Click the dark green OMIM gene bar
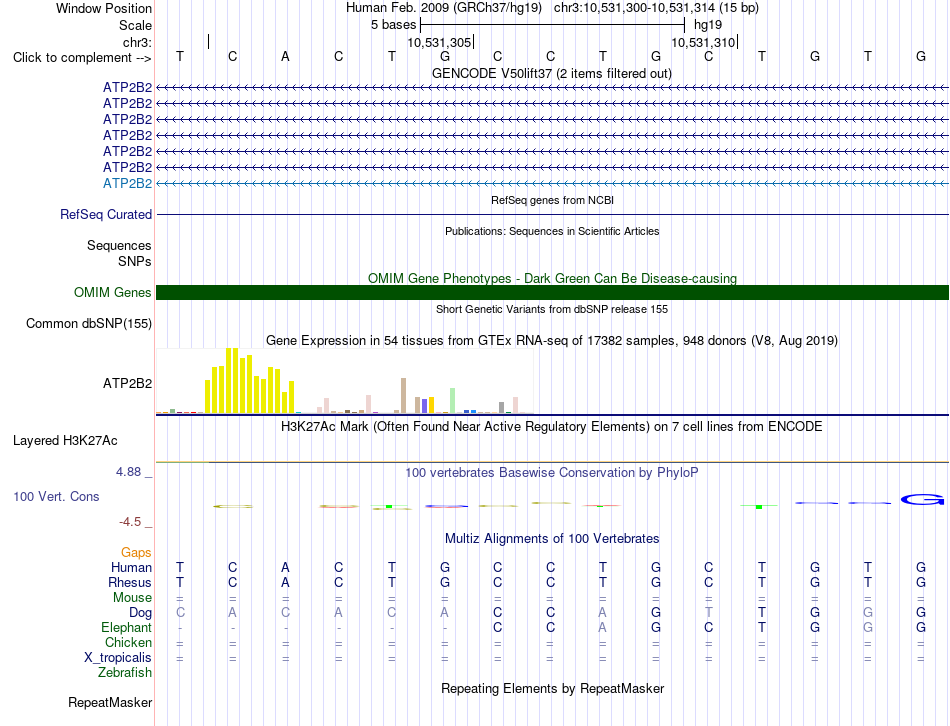 click(x=552, y=293)
